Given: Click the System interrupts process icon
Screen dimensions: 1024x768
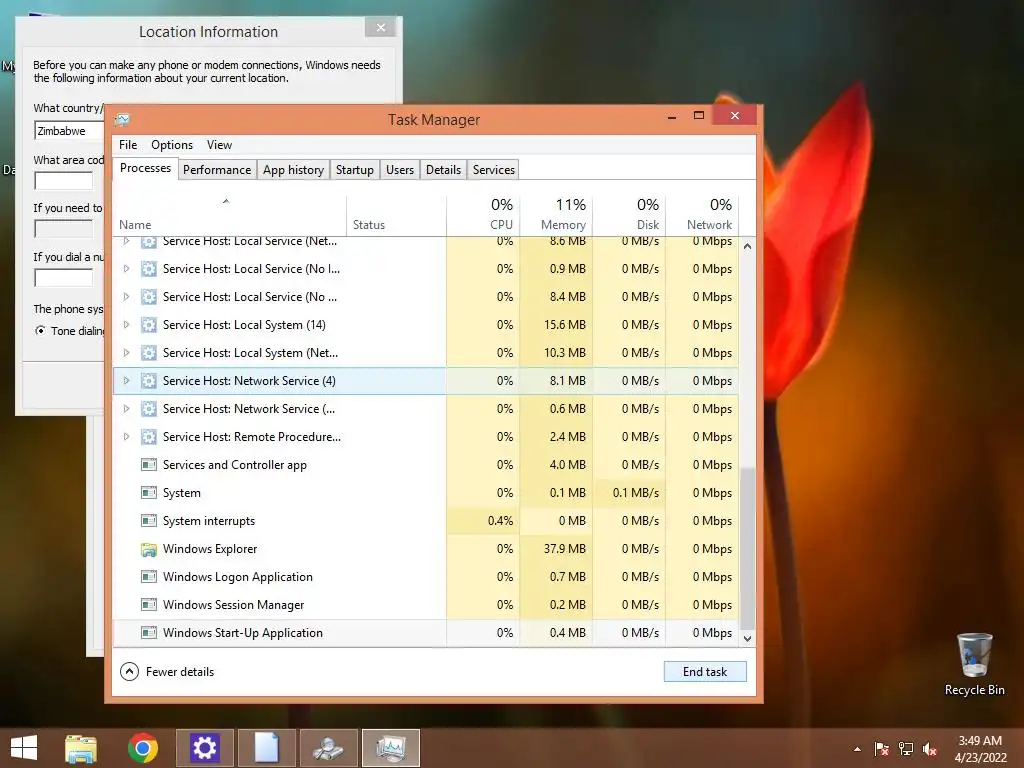Looking at the screenshot, I should (x=149, y=521).
